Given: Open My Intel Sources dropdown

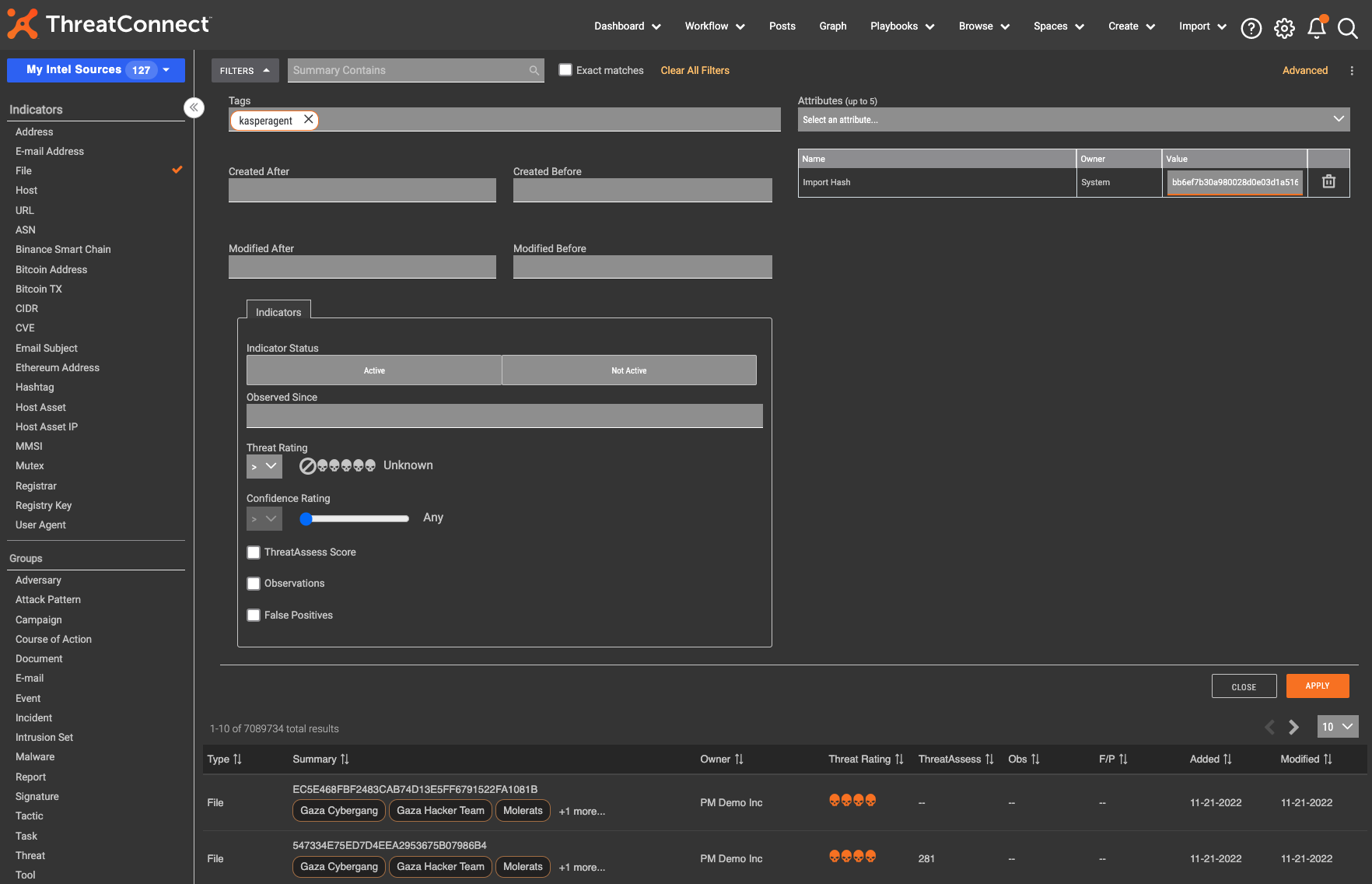Looking at the screenshot, I should (x=96, y=69).
